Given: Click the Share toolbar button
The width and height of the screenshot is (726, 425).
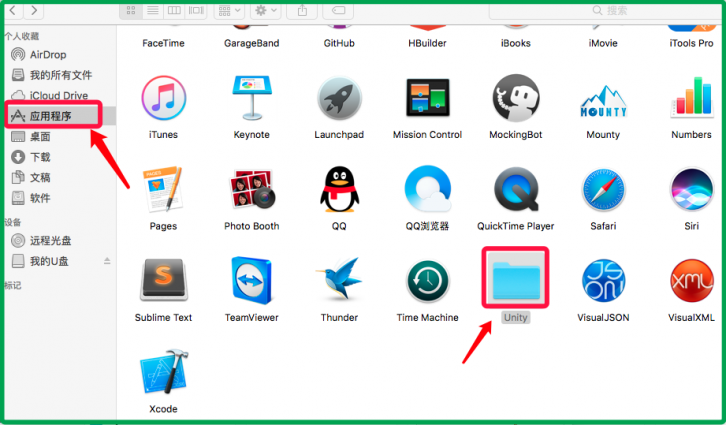Looking at the screenshot, I should point(302,10).
